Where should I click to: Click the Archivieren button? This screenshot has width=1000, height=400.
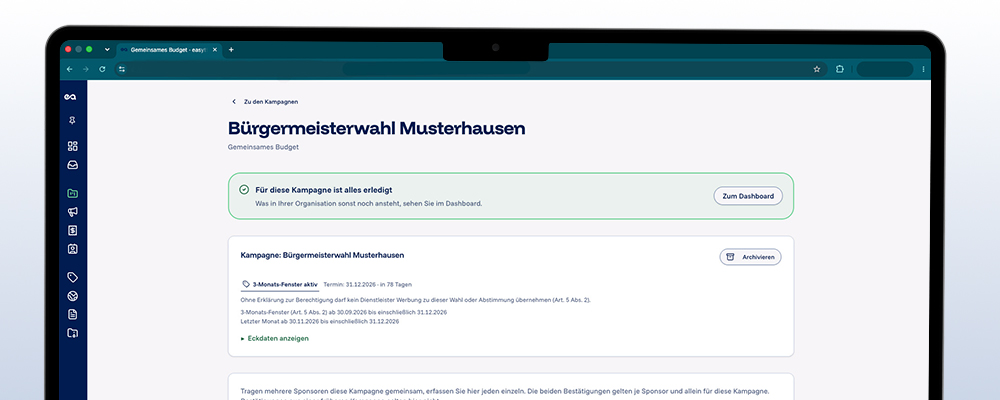point(751,257)
